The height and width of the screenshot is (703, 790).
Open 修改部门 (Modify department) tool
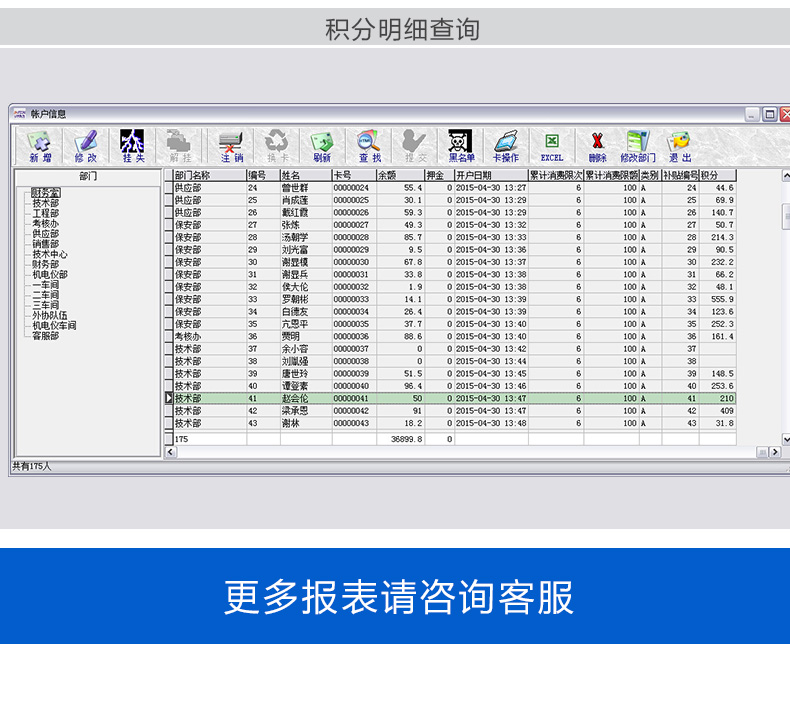tap(637, 145)
